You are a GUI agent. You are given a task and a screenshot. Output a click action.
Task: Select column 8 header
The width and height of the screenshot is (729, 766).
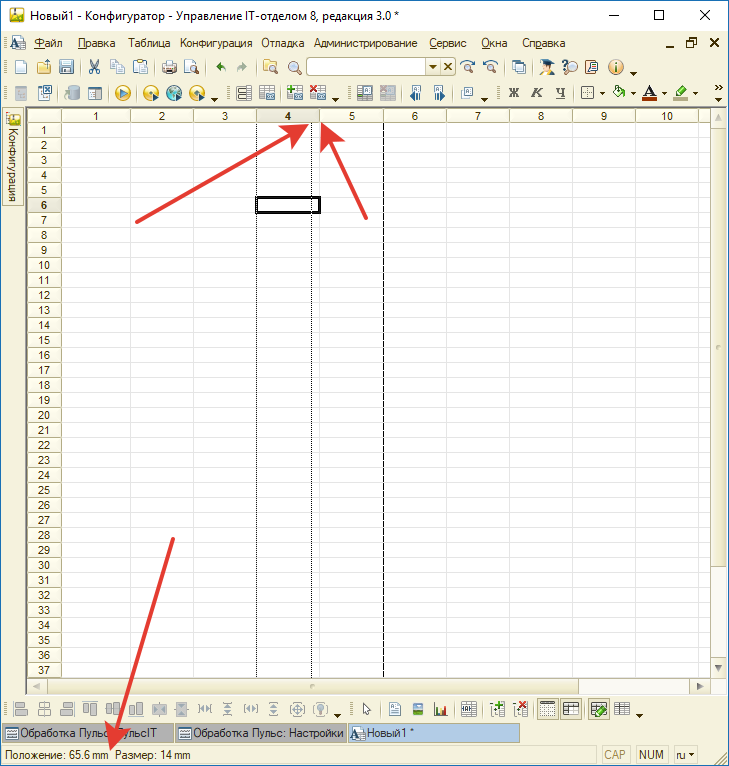[540, 117]
